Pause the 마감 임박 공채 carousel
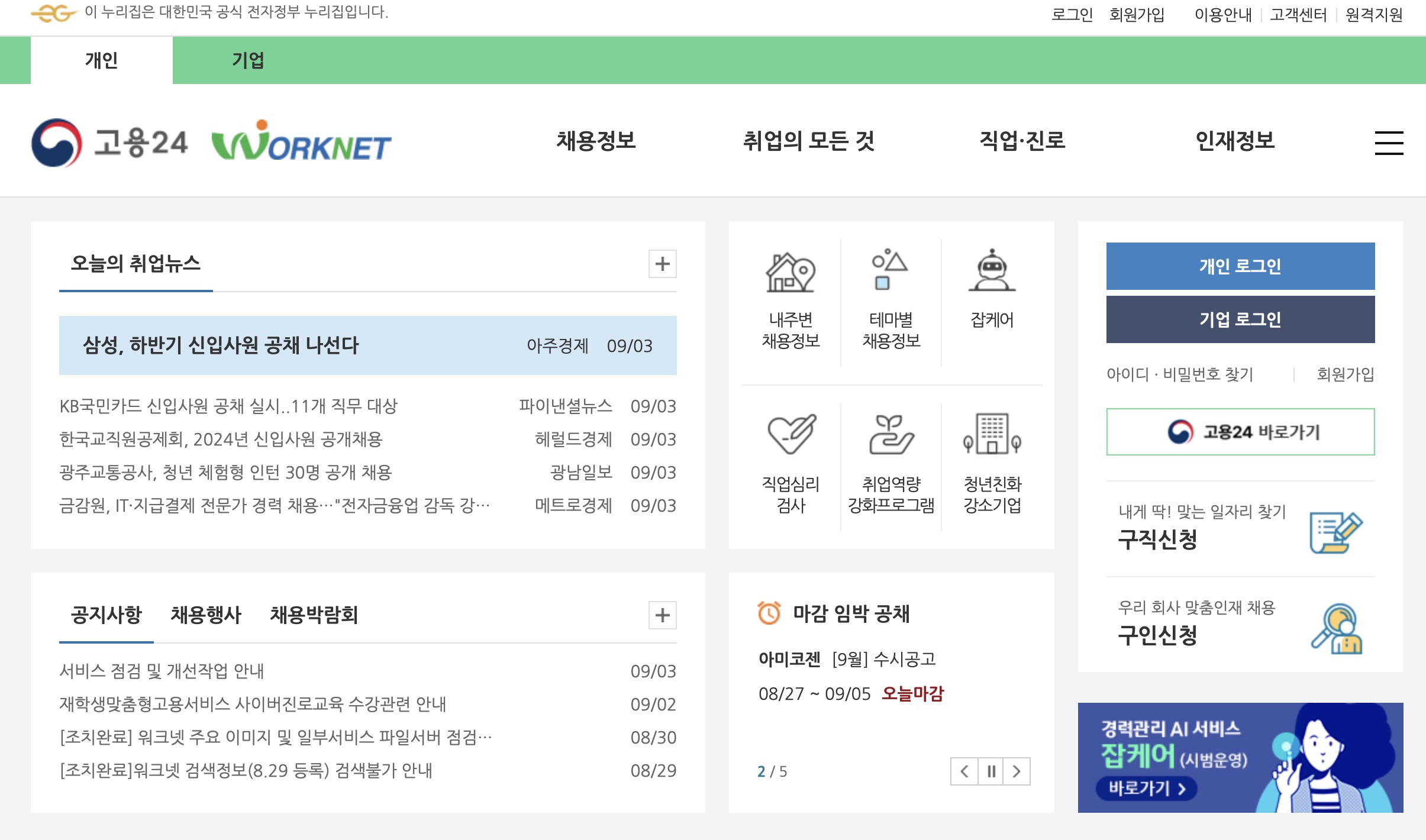This screenshot has width=1426, height=840. (x=991, y=771)
